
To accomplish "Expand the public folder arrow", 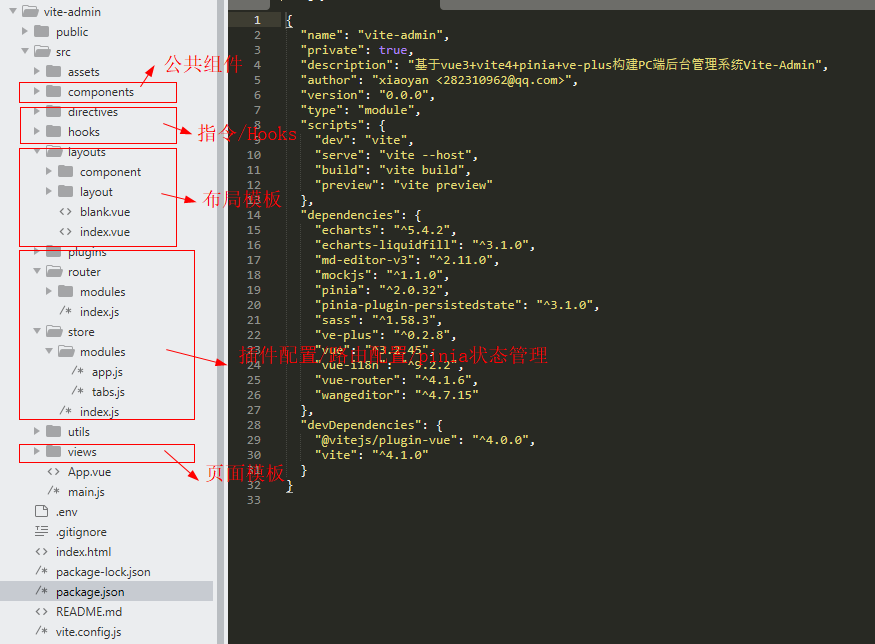I will [x=25, y=31].
